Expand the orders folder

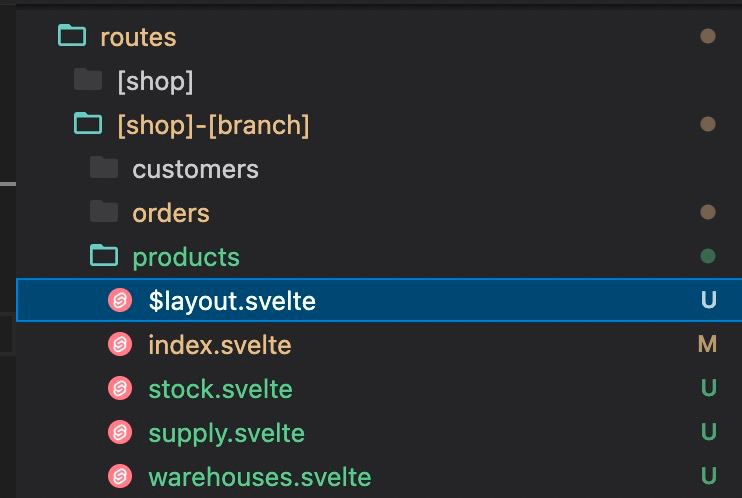[171, 213]
